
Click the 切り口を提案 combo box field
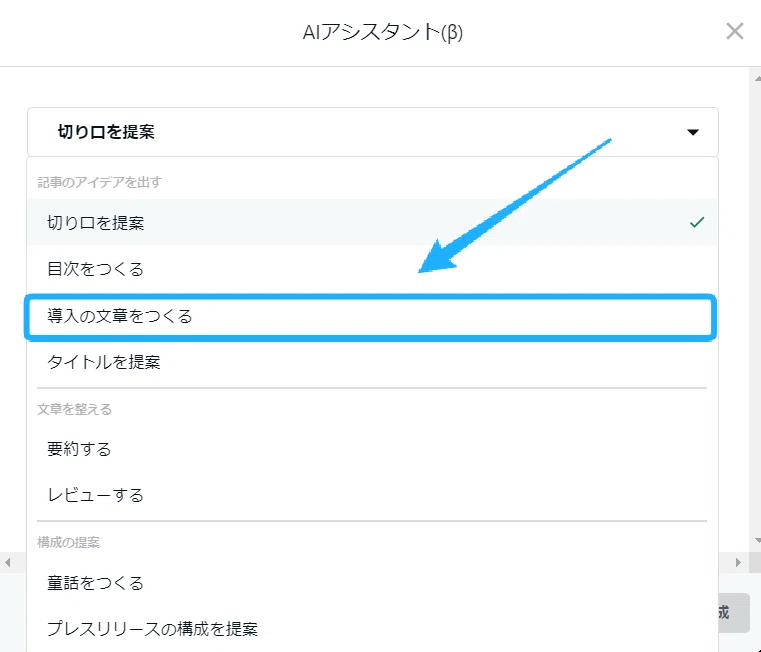pyautogui.click(x=373, y=132)
